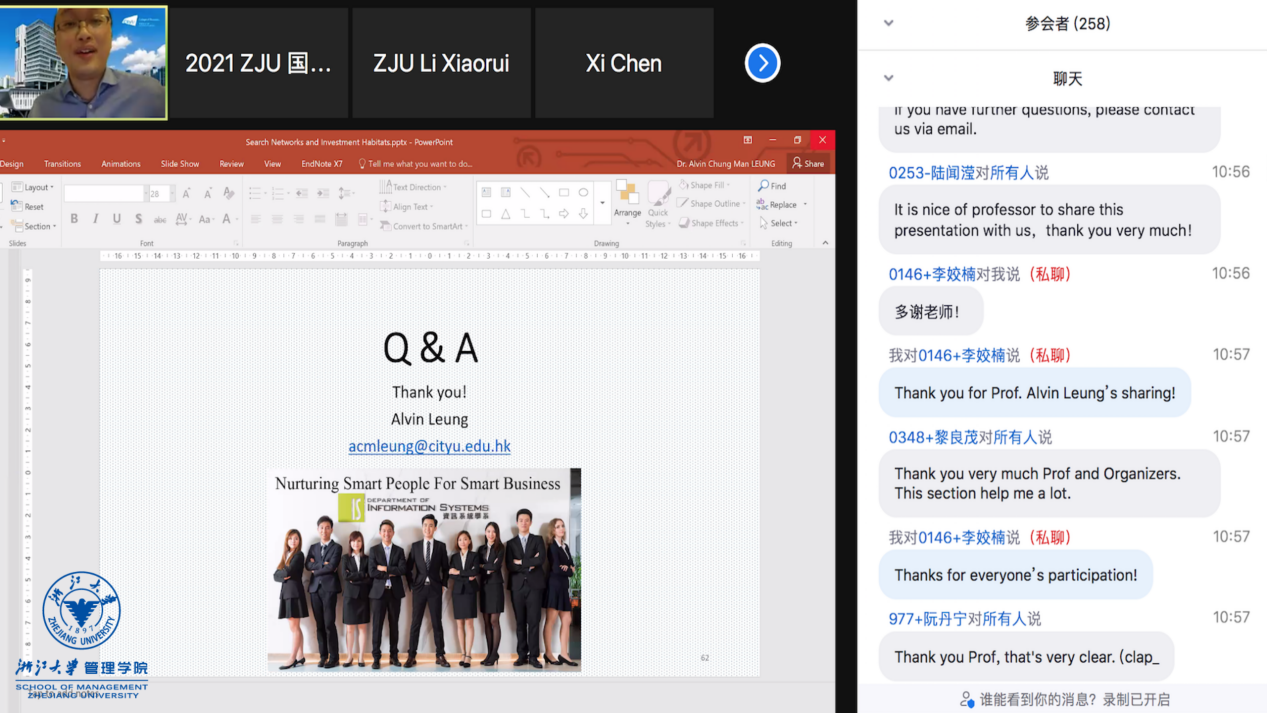Select the triangle shape in the gallery

click(506, 214)
